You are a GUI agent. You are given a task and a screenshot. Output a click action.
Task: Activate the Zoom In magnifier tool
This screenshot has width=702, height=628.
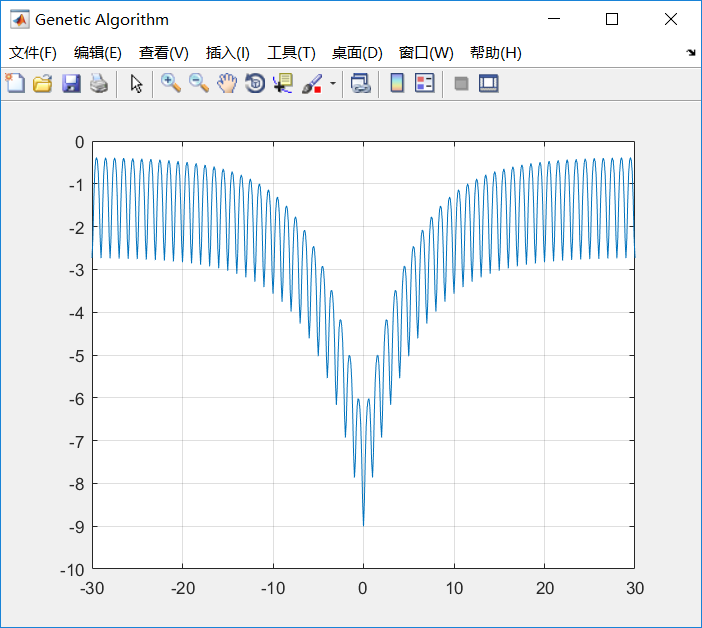[x=171, y=83]
